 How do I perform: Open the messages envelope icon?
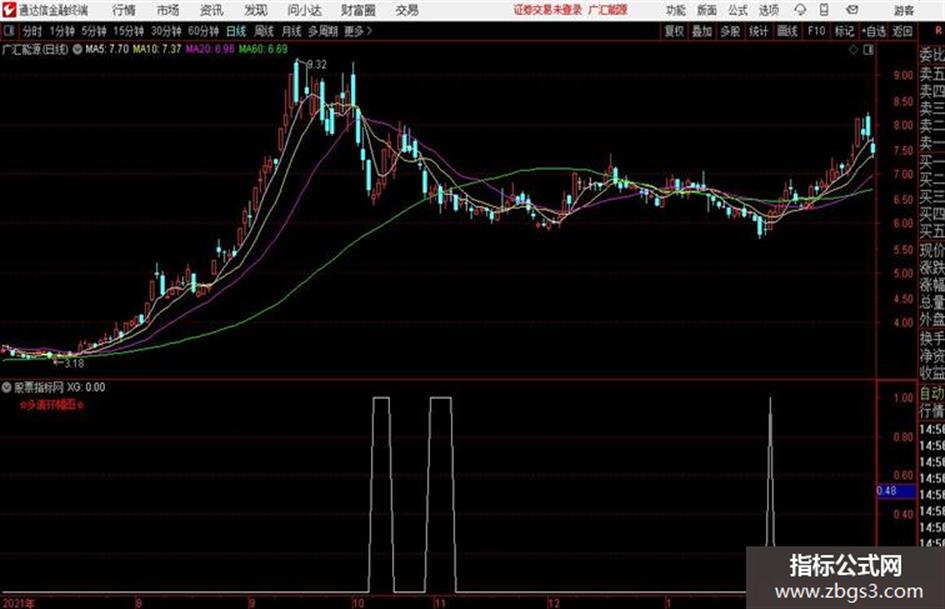(852, 10)
